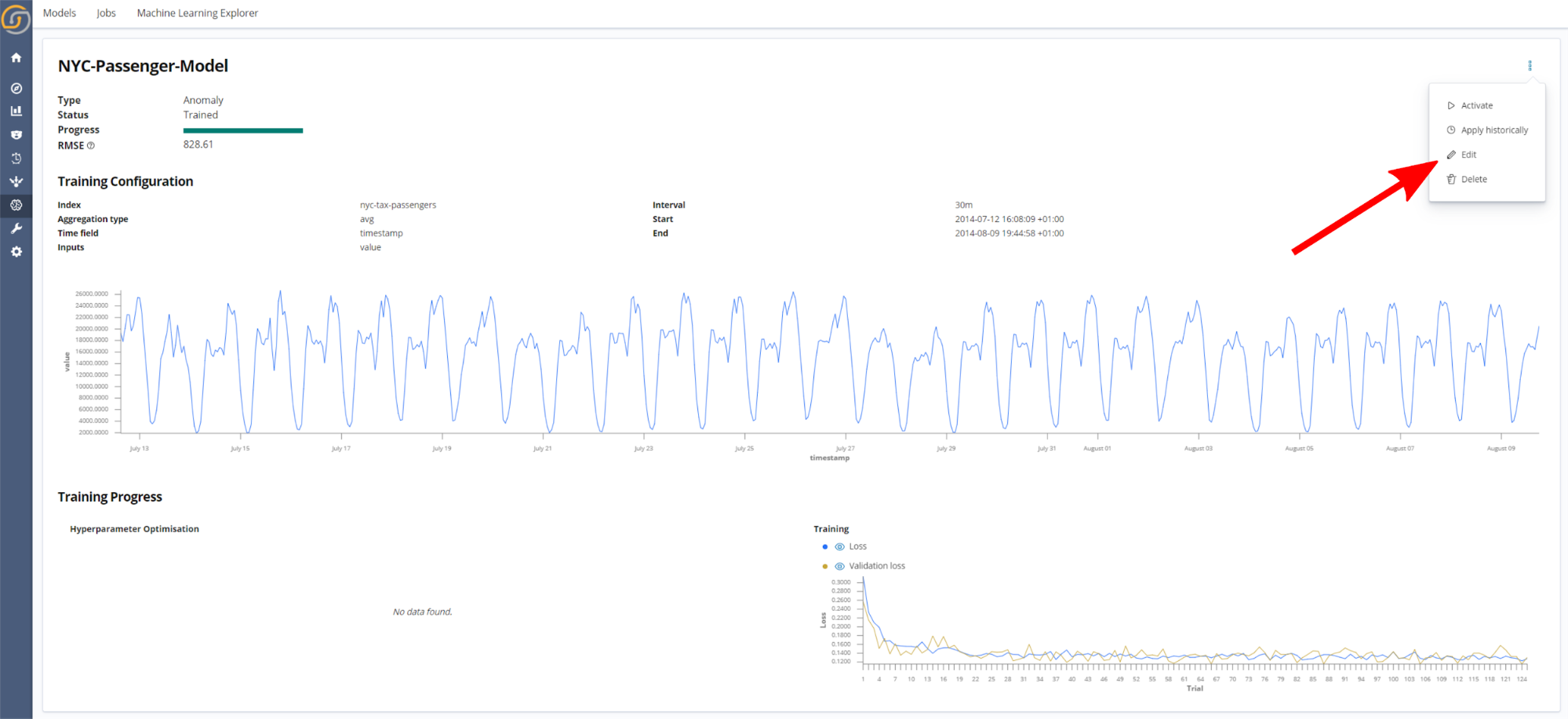The height and width of the screenshot is (719, 1568).
Task: Click the Inputs value named value
Action: click(370, 247)
